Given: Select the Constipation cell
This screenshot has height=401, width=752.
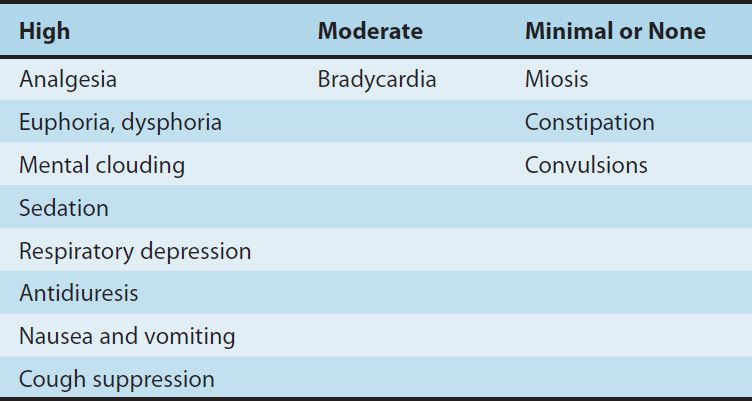Looking at the screenshot, I should tap(590, 122).
